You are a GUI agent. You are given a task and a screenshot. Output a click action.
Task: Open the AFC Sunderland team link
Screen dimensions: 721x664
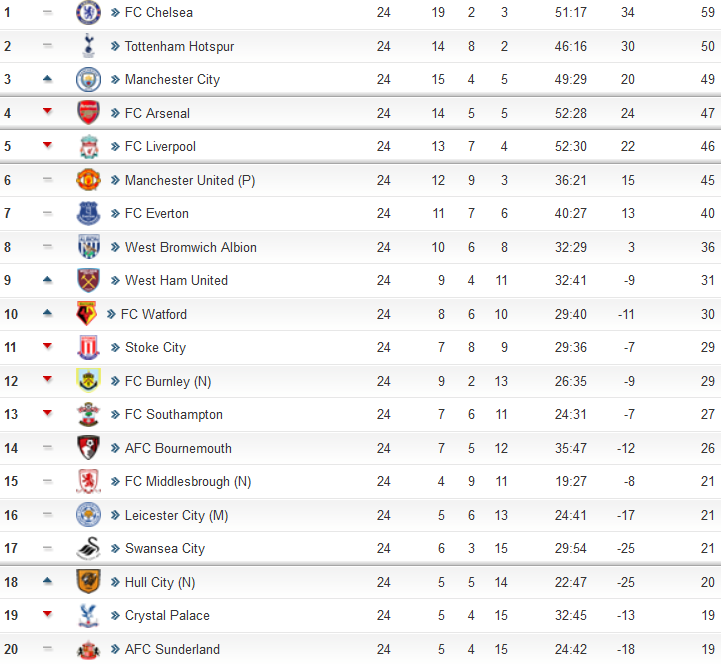(x=172, y=649)
